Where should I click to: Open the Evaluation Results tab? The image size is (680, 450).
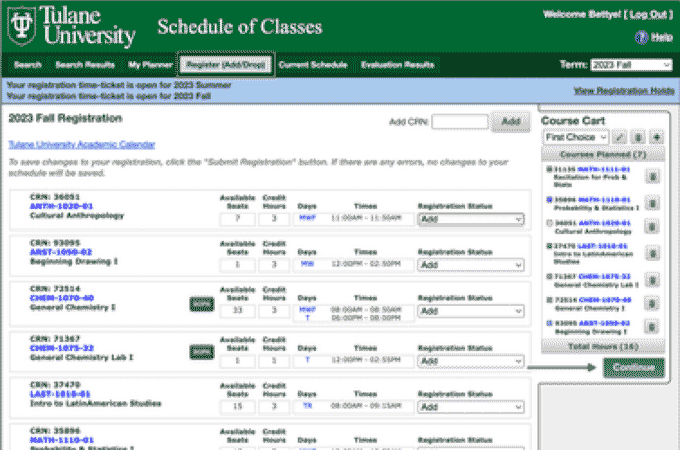coord(398,65)
